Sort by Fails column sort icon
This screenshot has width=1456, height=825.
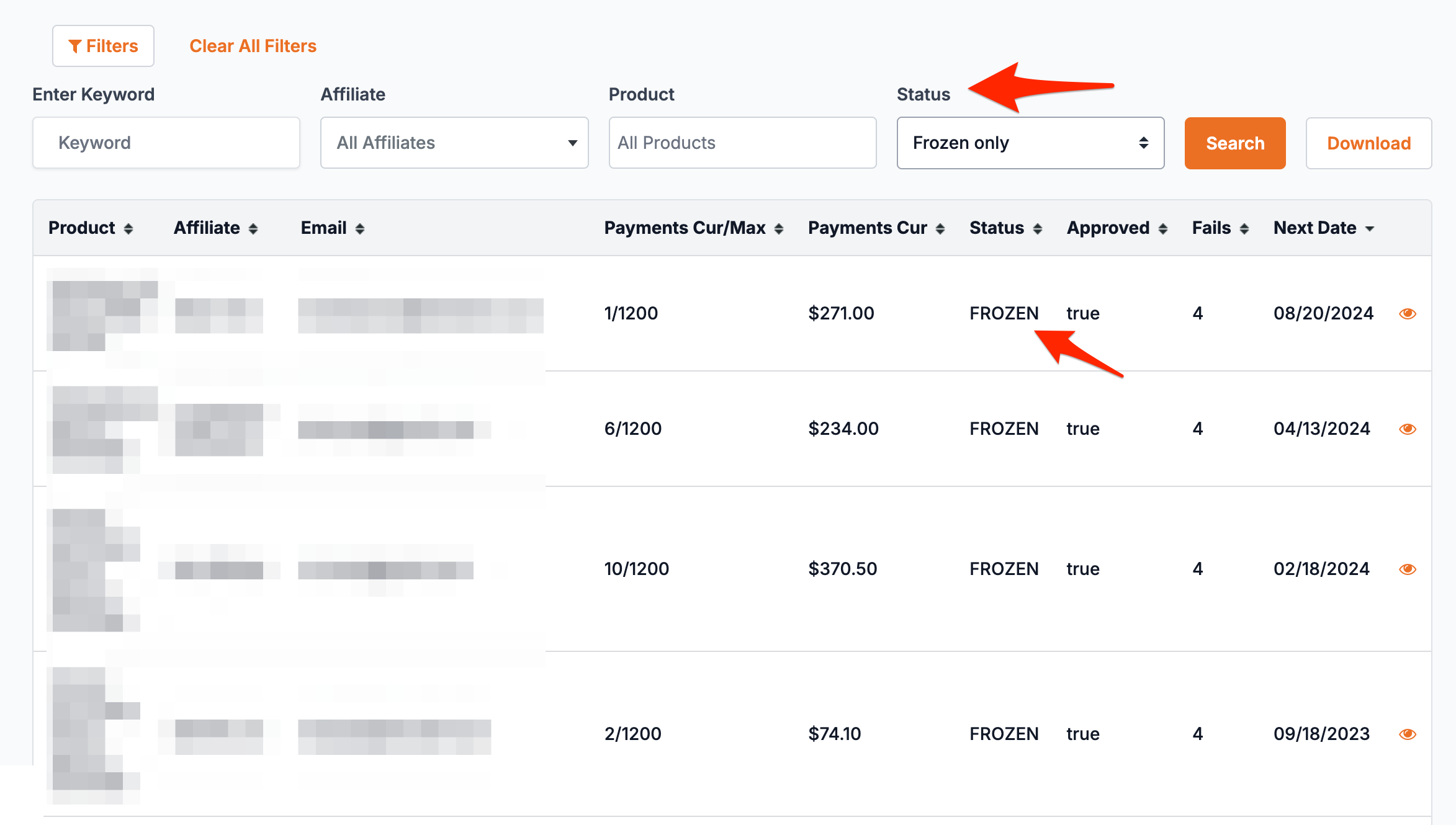[1244, 229]
